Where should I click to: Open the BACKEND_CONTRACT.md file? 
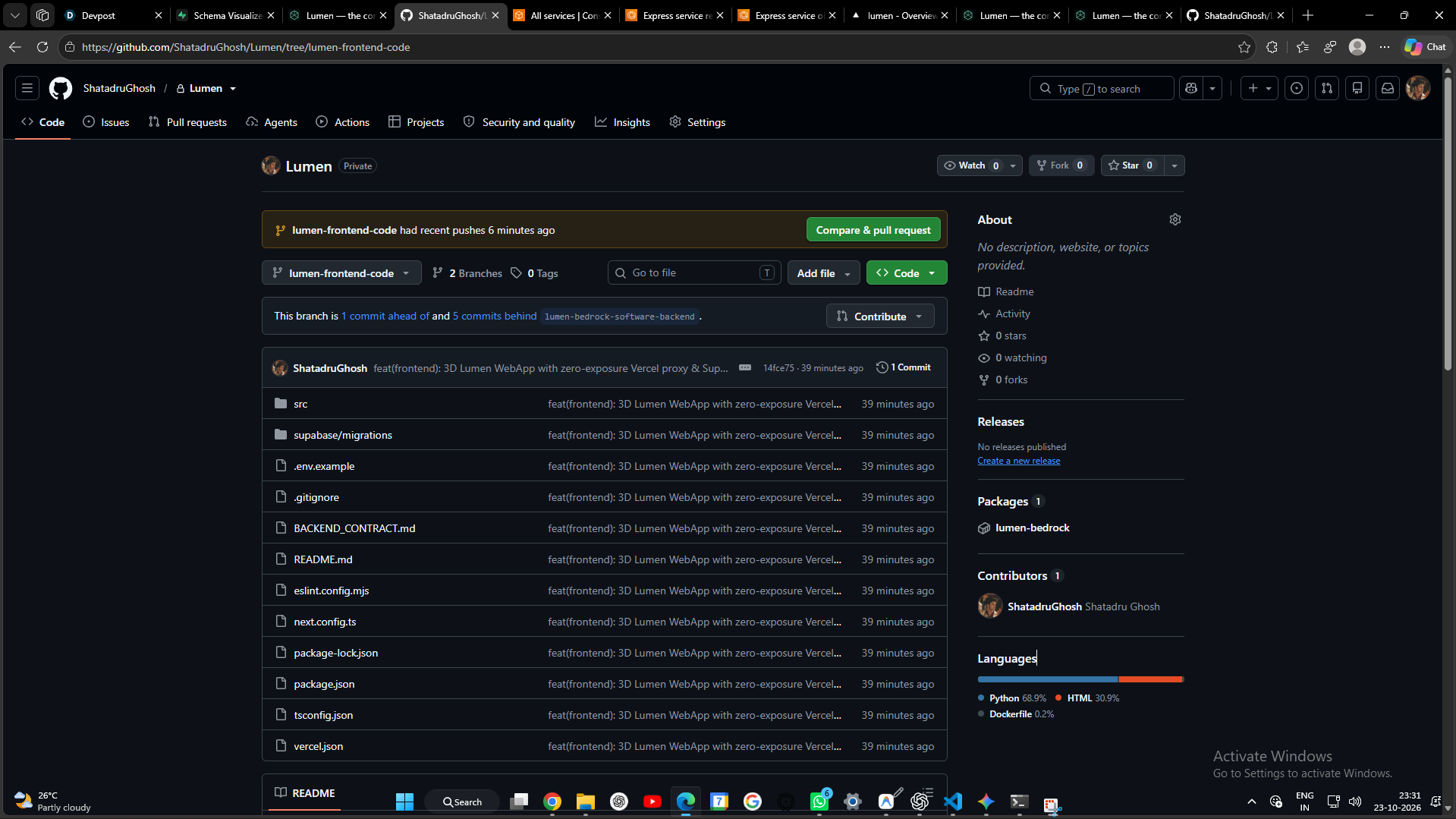[x=354, y=528]
